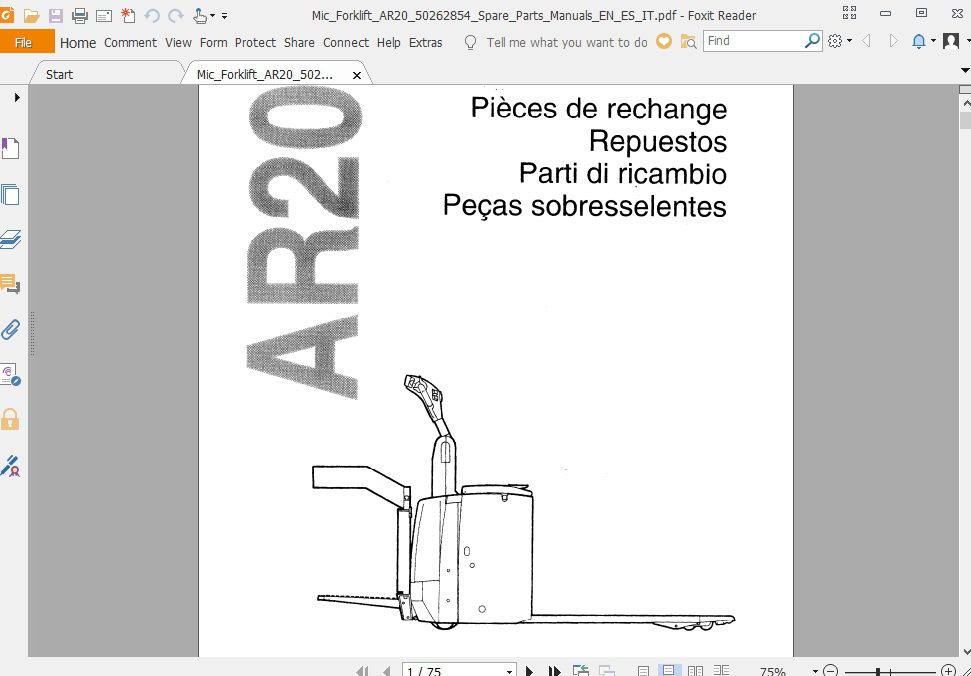971x676 pixels.
Task: Go to next page with arrow button
Action: [x=527, y=670]
